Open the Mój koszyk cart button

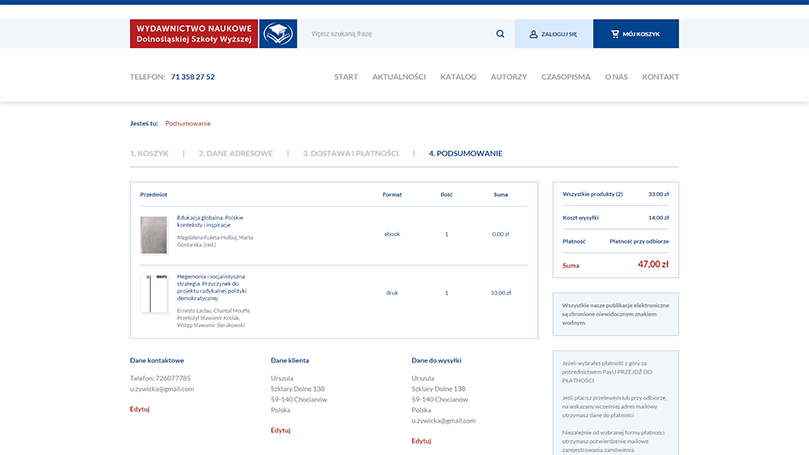636,34
